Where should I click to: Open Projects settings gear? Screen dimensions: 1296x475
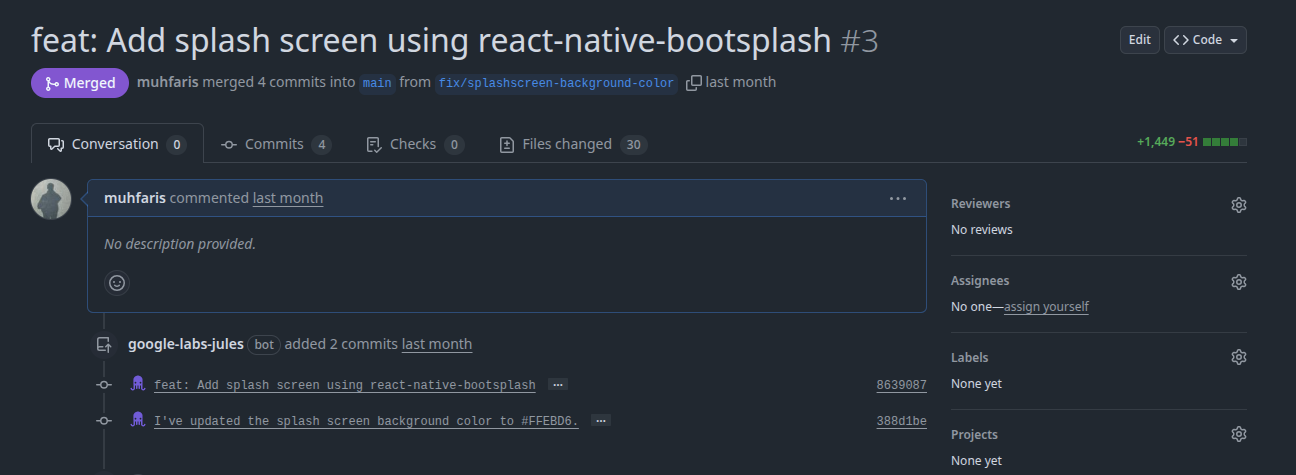click(x=1239, y=434)
